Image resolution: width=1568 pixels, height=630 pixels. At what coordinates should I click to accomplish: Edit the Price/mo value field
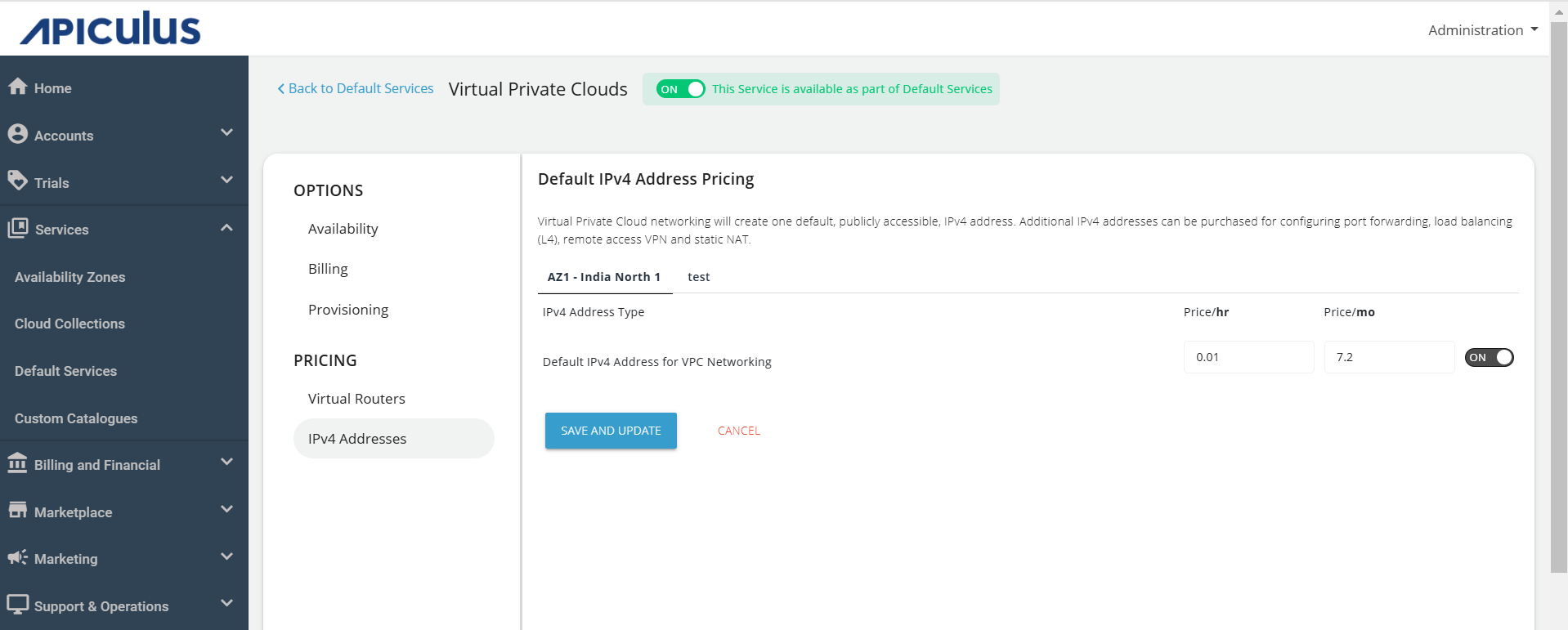tap(1388, 357)
